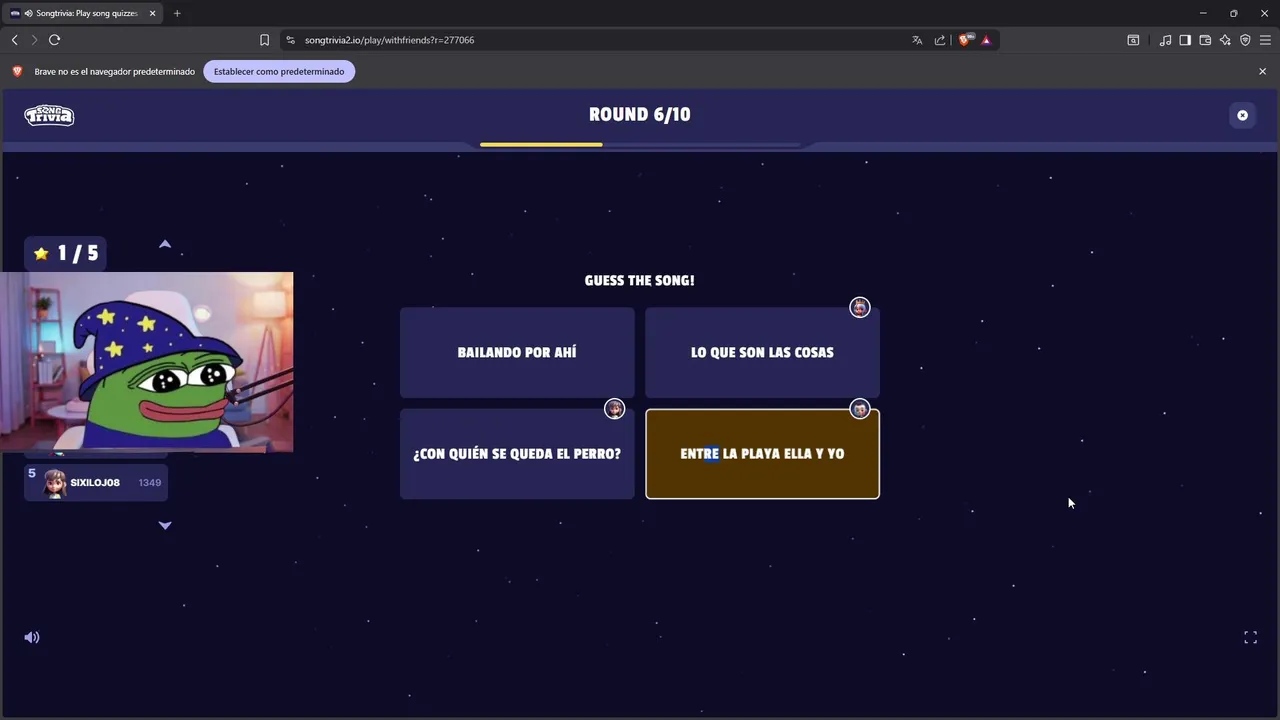Dismiss the default browser notification bar
1280x720 pixels.
point(1262,71)
